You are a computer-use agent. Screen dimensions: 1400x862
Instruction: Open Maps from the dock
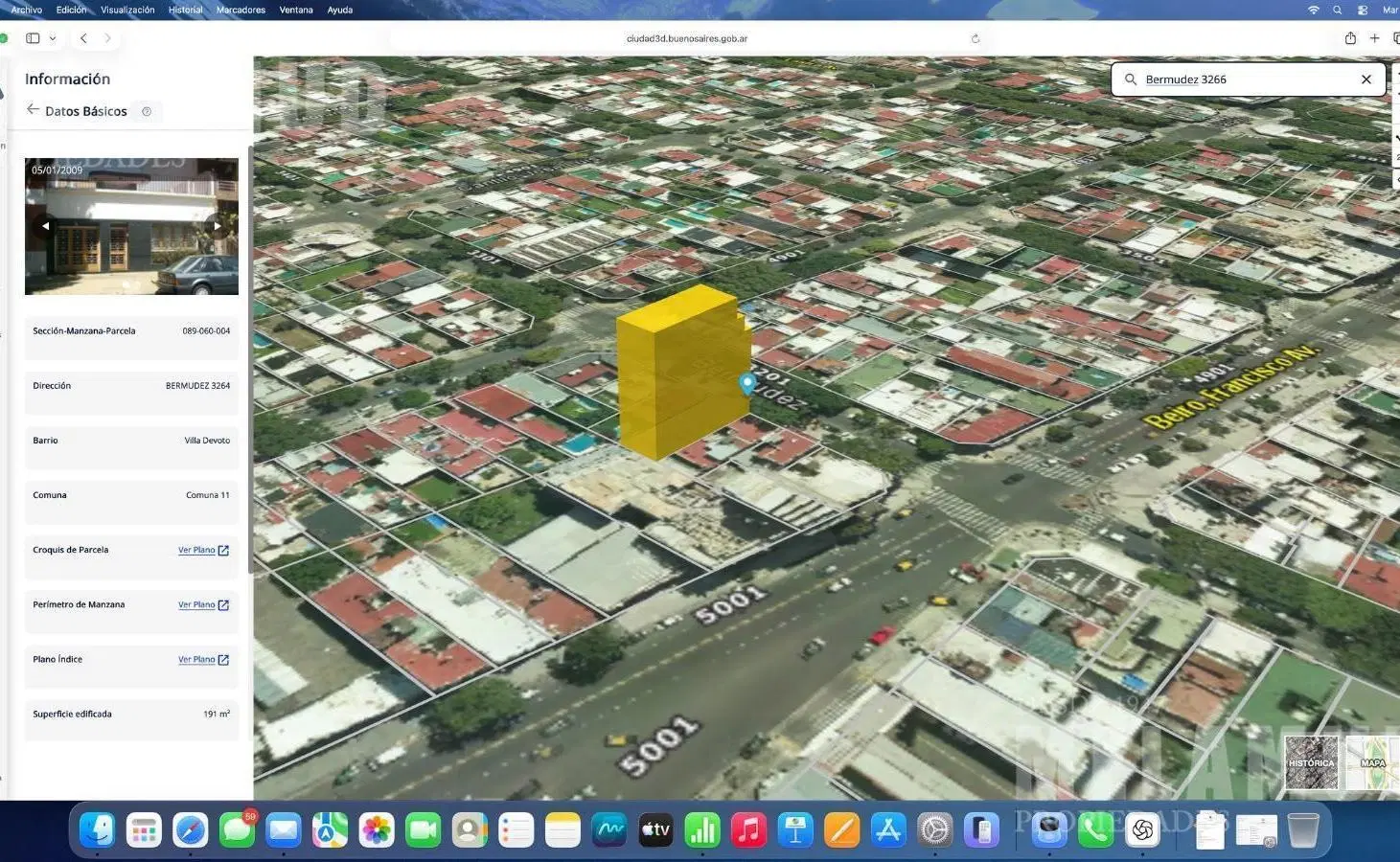[x=330, y=829]
